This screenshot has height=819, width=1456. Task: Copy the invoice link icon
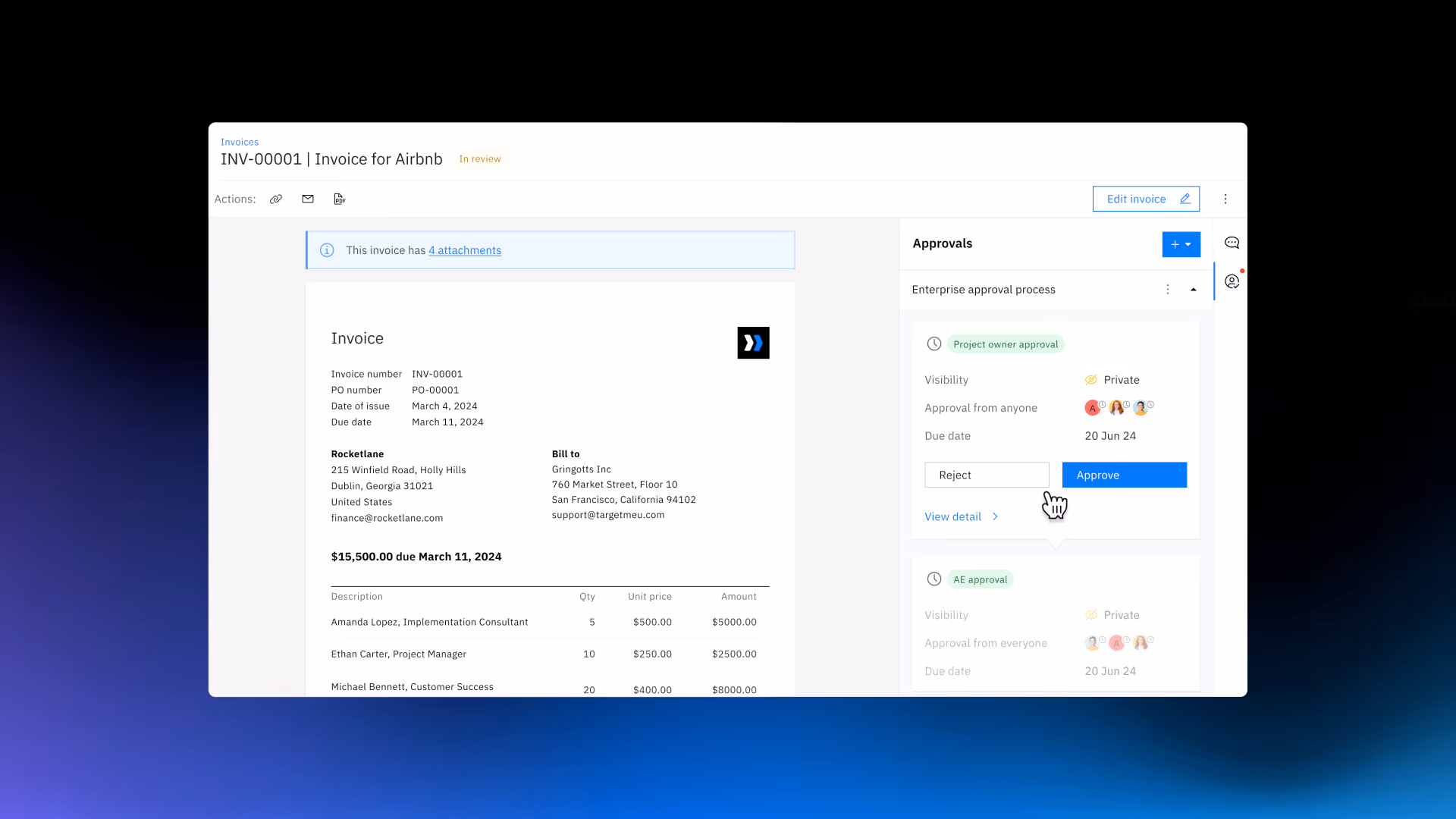coord(276,199)
